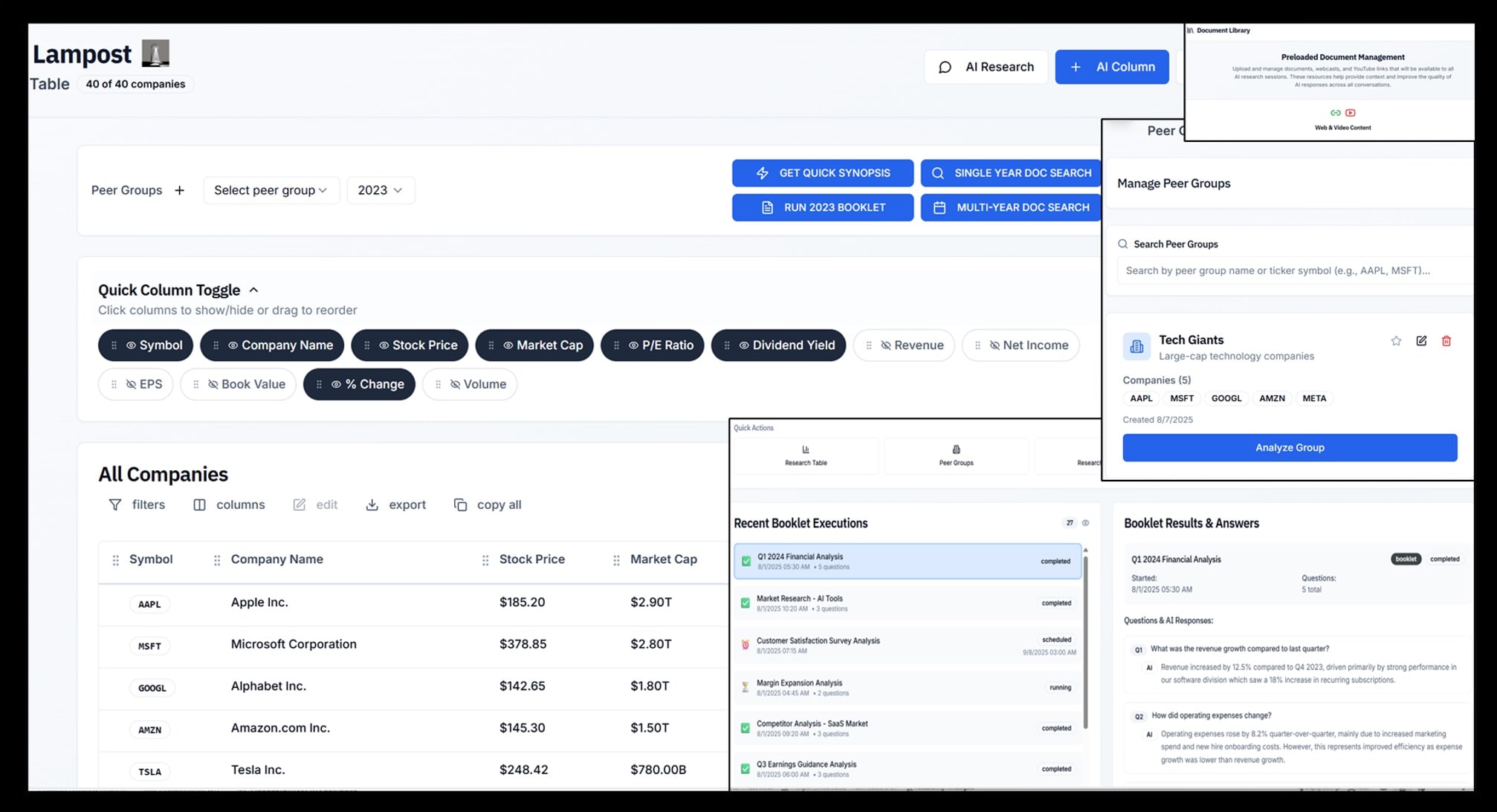The width and height of the screenshot is (1497, 812).
Task: Collapse the Quick Column Toggle section
Action: 253,290
